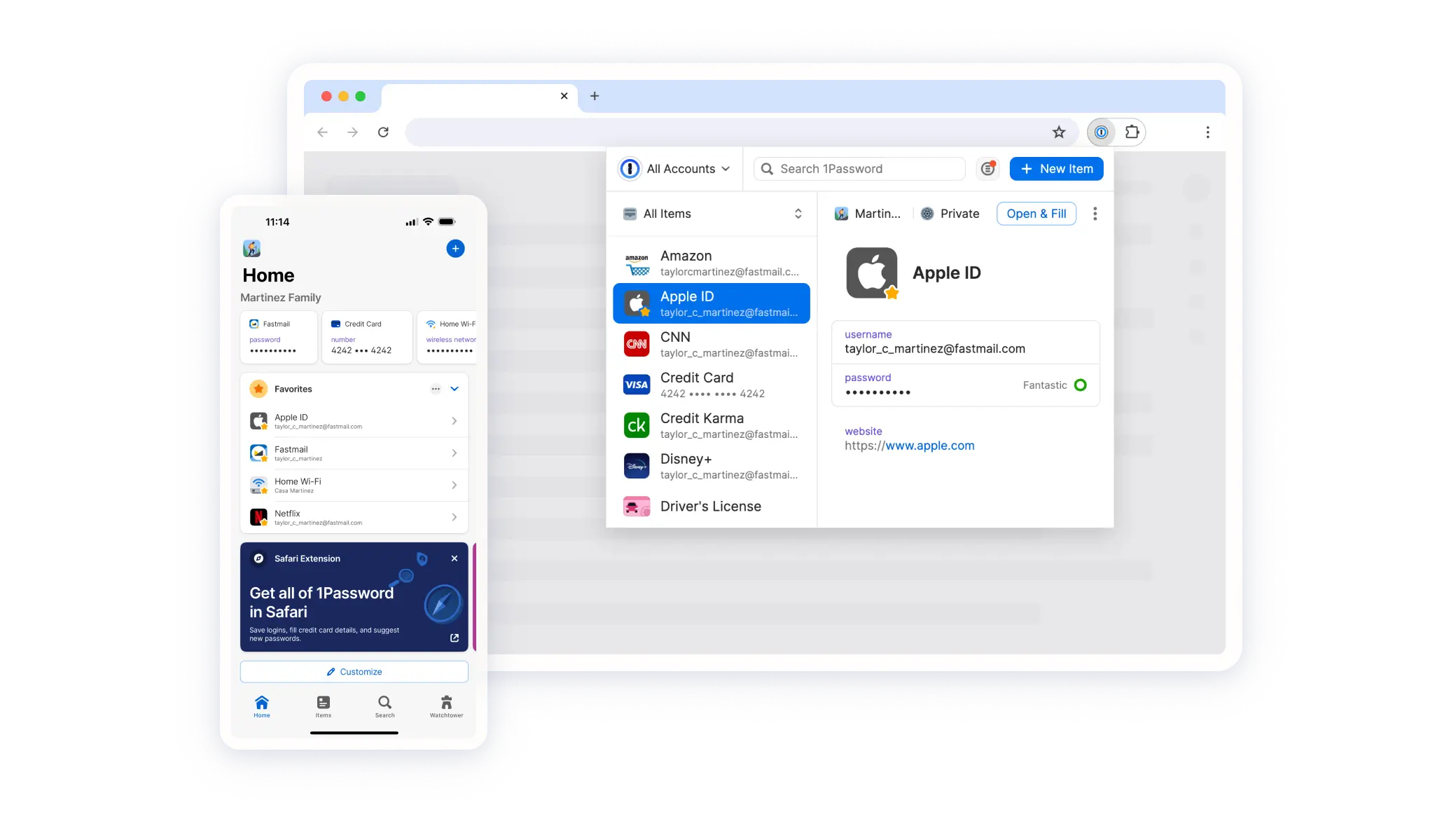This screenshot has width=1456, height=819.
Task: Click the 1Password extension icon in toolbar
Action: coord(1100,131)
